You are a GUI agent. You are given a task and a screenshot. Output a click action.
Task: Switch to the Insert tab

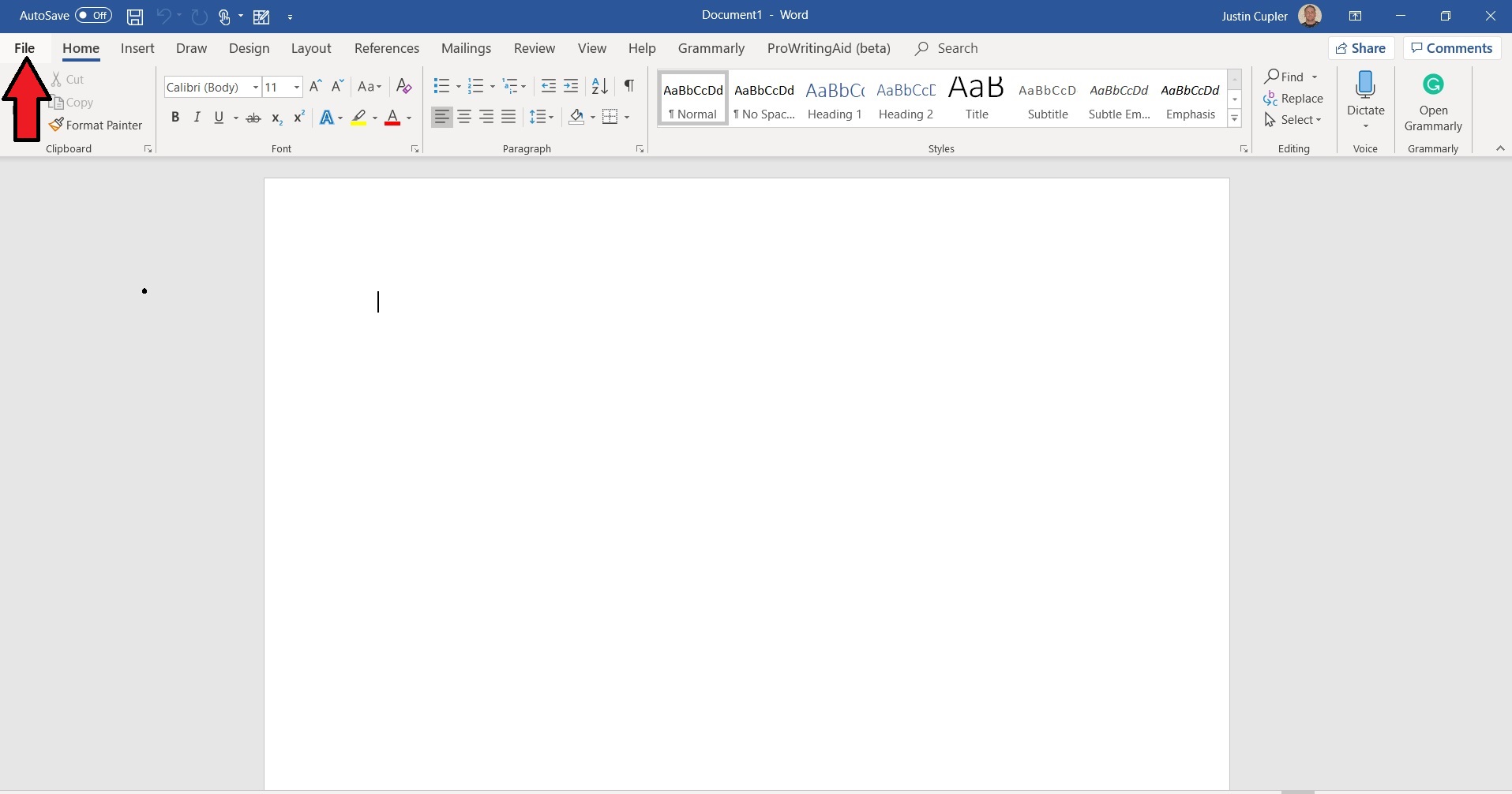(137, 48)
